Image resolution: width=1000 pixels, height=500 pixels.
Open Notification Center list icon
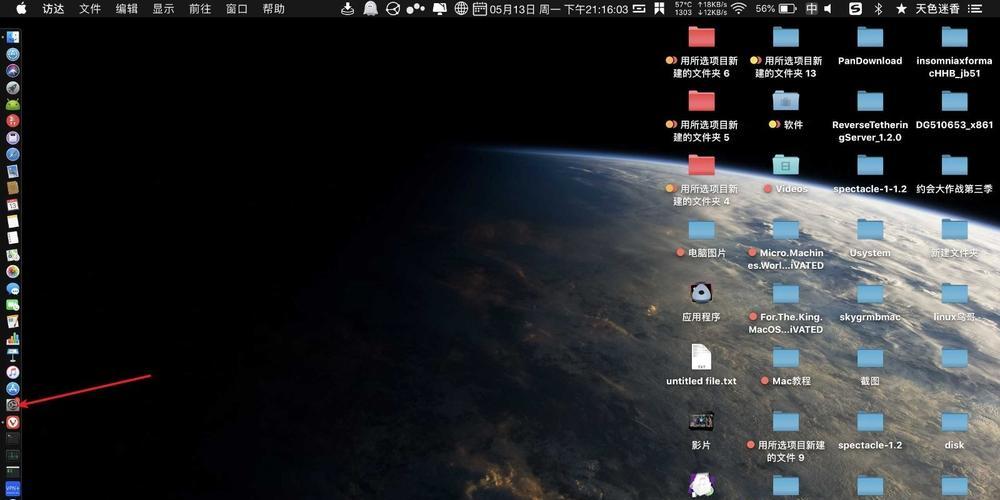(x=974, y=8)
